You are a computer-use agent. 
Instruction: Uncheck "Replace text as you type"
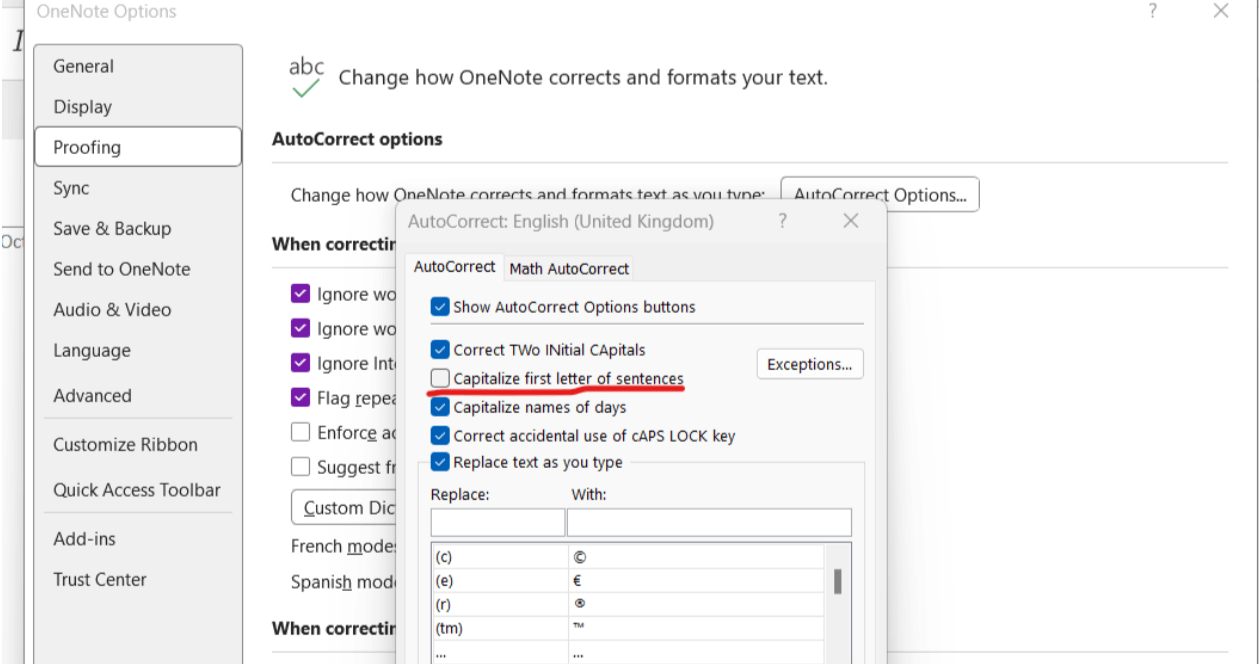(439, 462)
